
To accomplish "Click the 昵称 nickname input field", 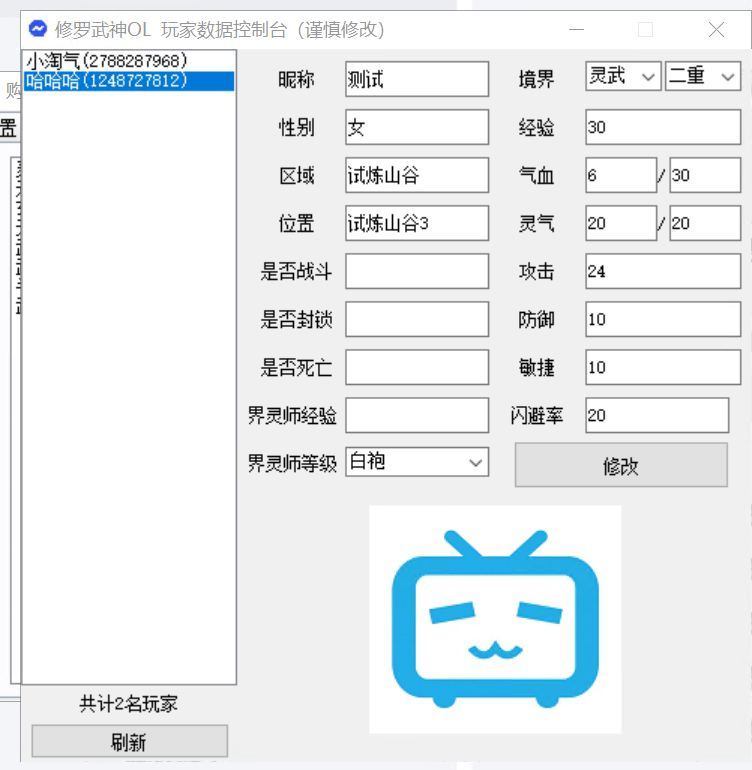I will tap(417, 80).
